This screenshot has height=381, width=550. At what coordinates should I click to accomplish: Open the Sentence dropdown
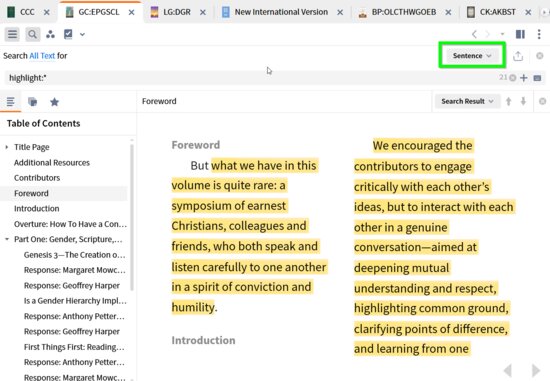[x=472, y=56]
